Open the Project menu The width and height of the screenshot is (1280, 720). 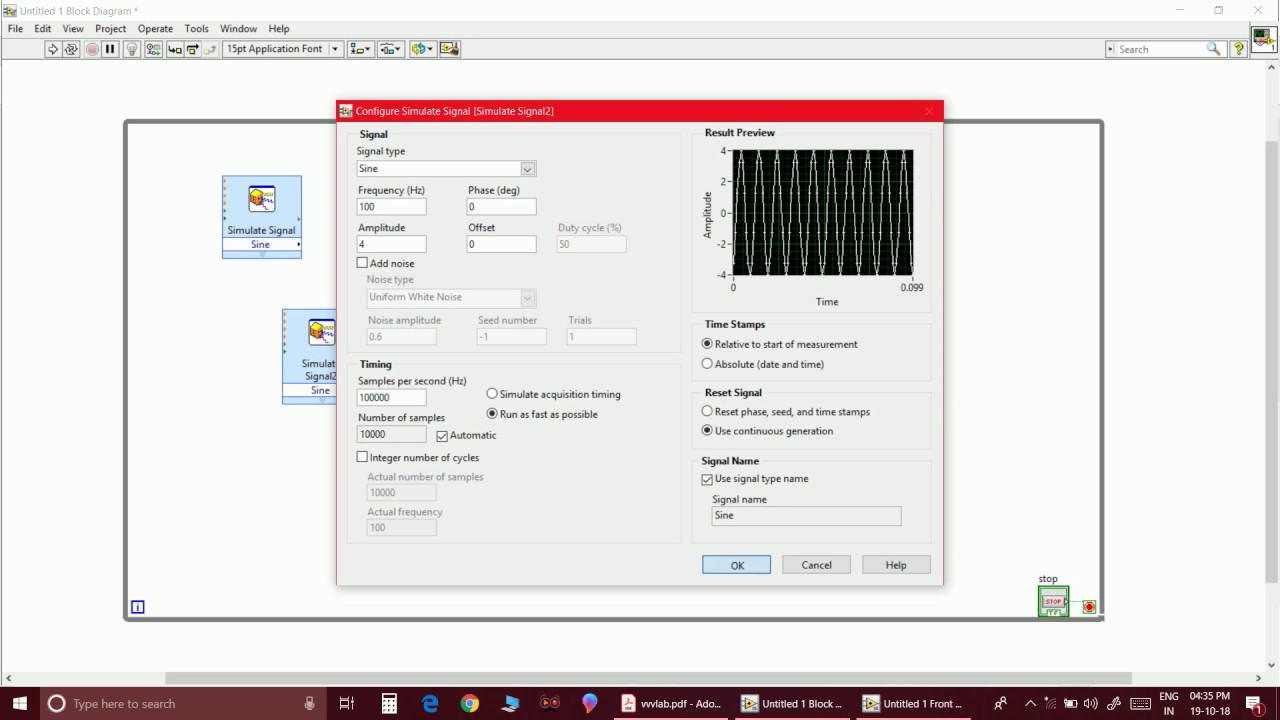point(111,29)
